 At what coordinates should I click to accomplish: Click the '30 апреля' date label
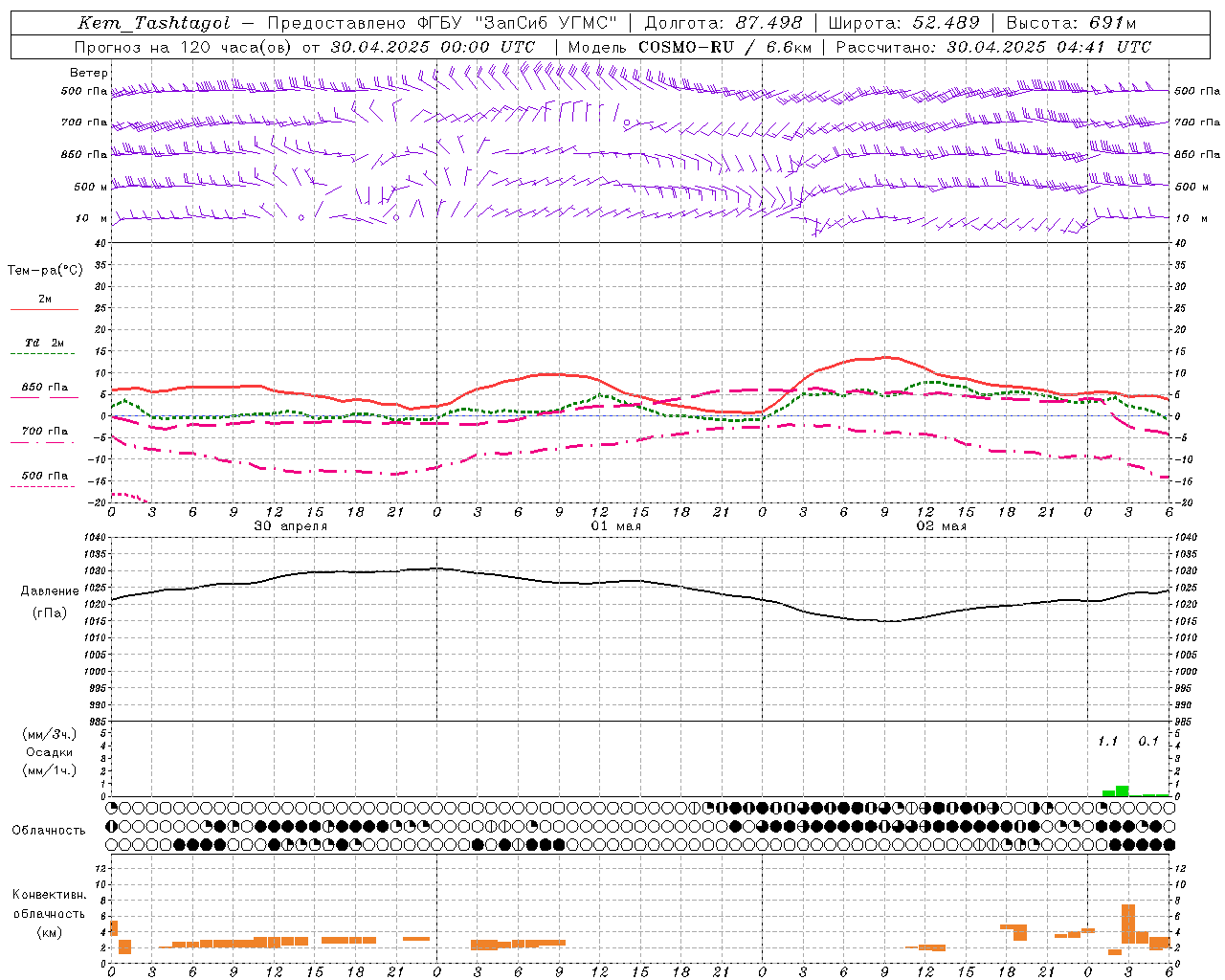pyautogui.click(x=290, y=526)
